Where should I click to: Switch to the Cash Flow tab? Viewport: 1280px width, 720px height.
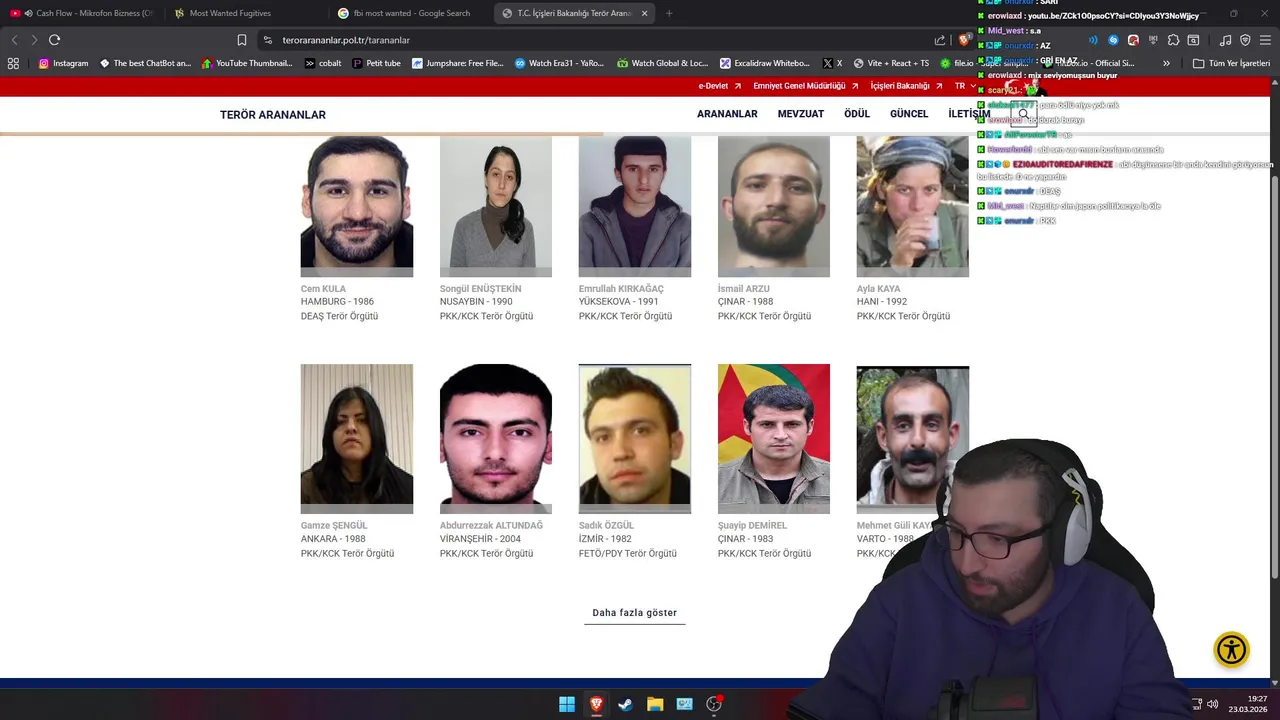tap(82, 13)
